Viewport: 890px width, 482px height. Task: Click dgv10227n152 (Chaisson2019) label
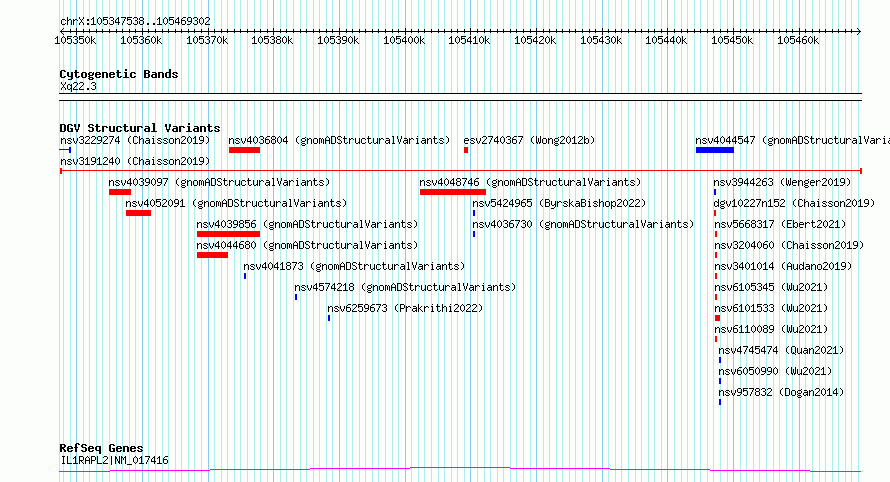coord(794,203)
